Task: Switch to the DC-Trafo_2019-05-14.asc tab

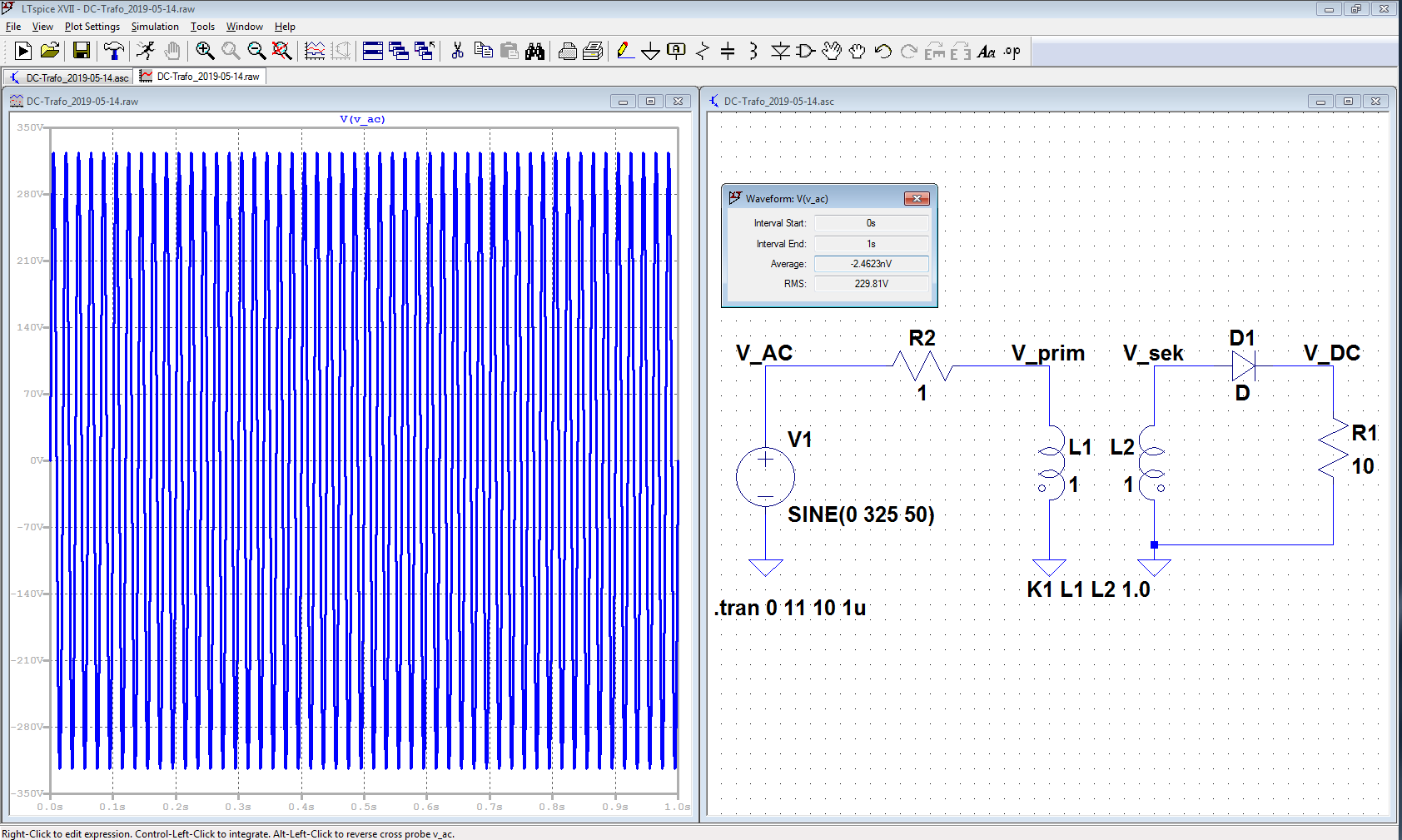Action: (x=69, y=77)
